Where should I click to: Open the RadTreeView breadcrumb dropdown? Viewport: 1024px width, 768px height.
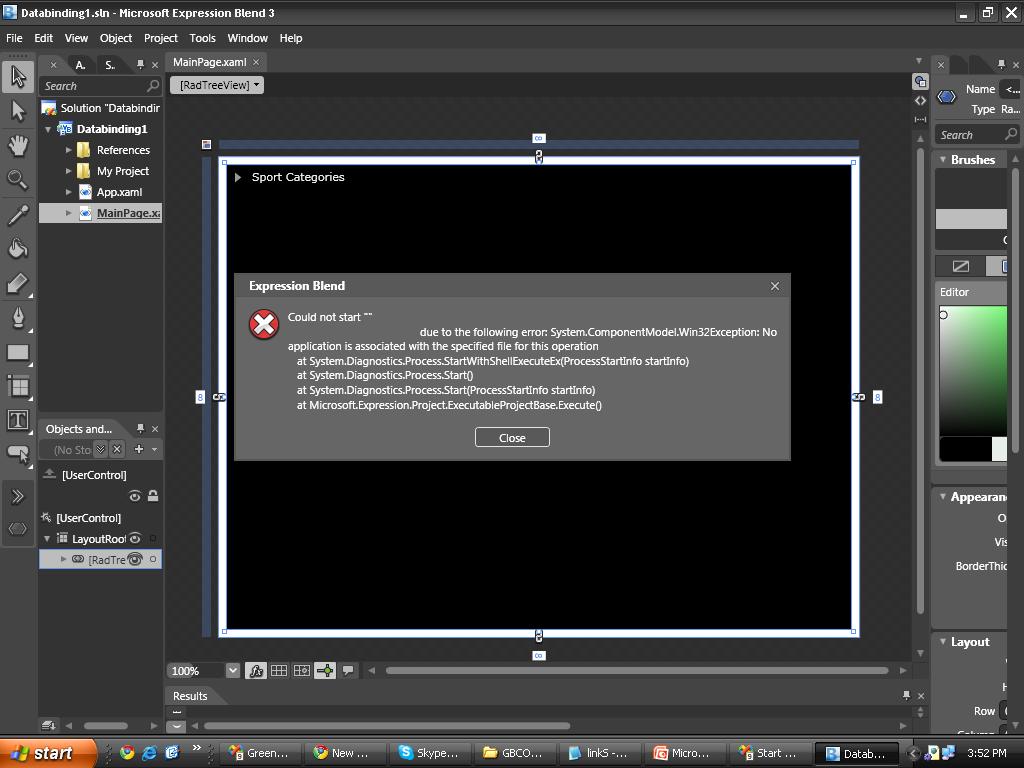pos(217,85)
